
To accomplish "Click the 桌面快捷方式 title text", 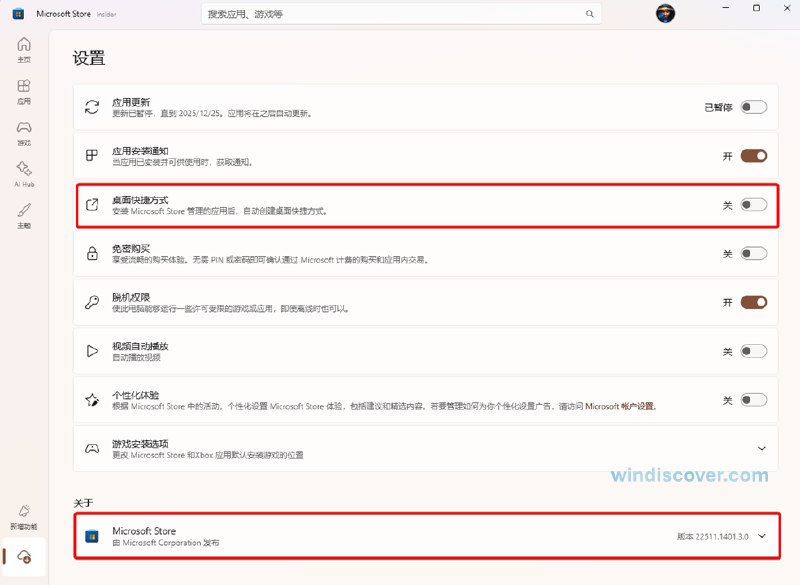I will tap(140, 200).
